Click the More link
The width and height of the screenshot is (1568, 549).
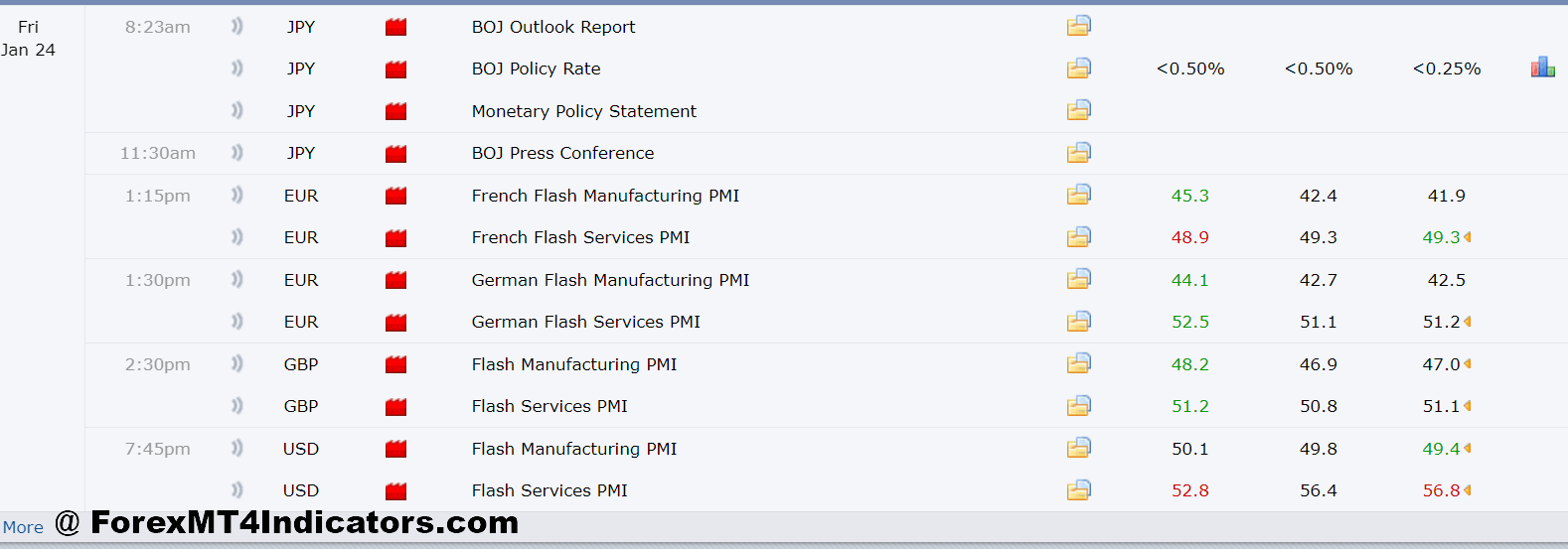tap(23, 527)
